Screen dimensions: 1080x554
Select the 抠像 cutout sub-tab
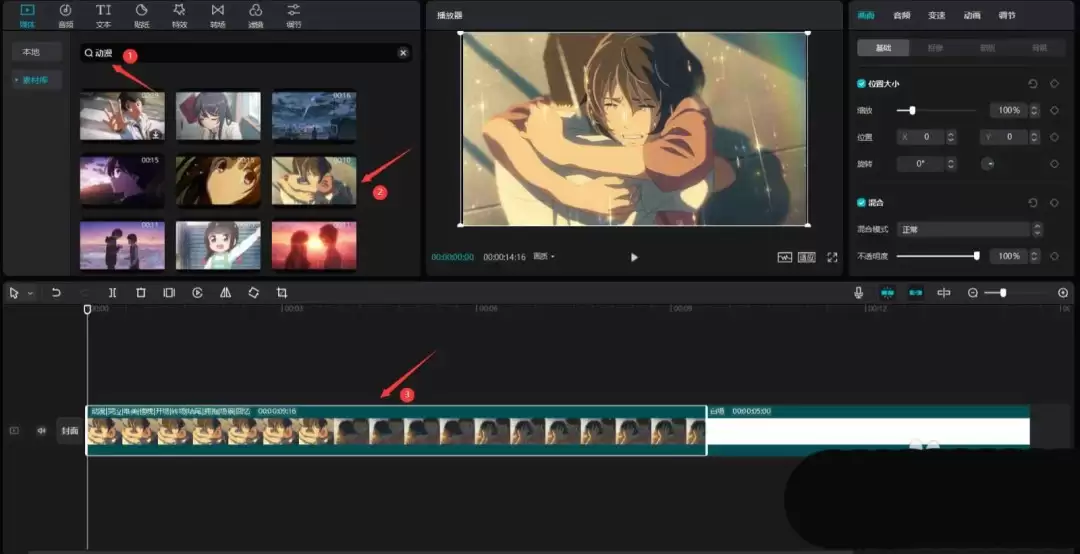[935, 48]
